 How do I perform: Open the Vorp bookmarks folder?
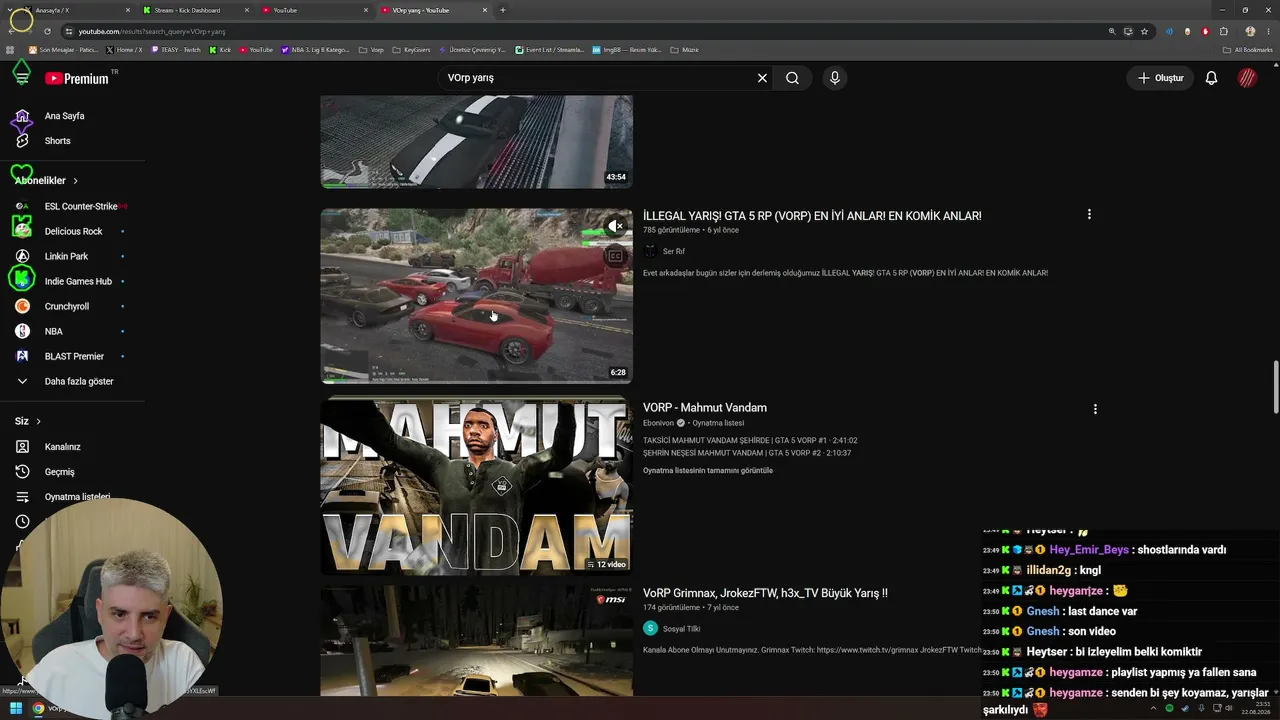[x=371, y=49]
